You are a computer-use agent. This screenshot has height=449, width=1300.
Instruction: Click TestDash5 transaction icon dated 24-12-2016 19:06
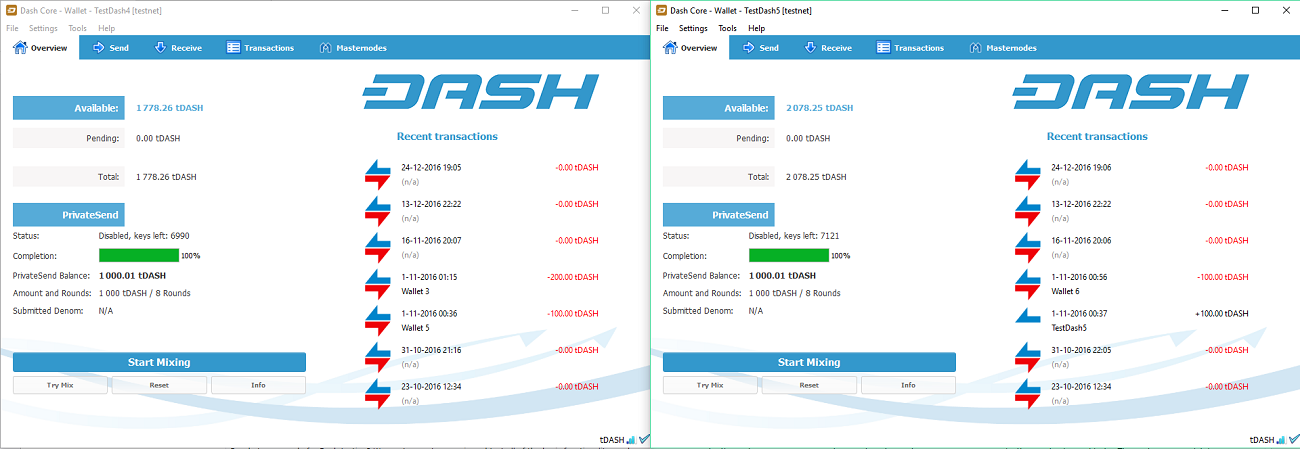[1027, 175]
